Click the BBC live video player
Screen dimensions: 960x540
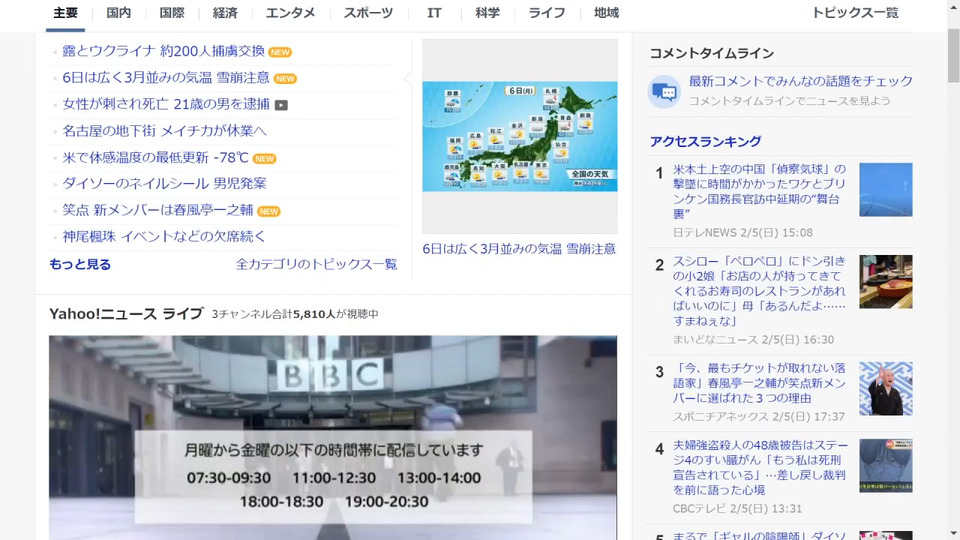[333, 437]
